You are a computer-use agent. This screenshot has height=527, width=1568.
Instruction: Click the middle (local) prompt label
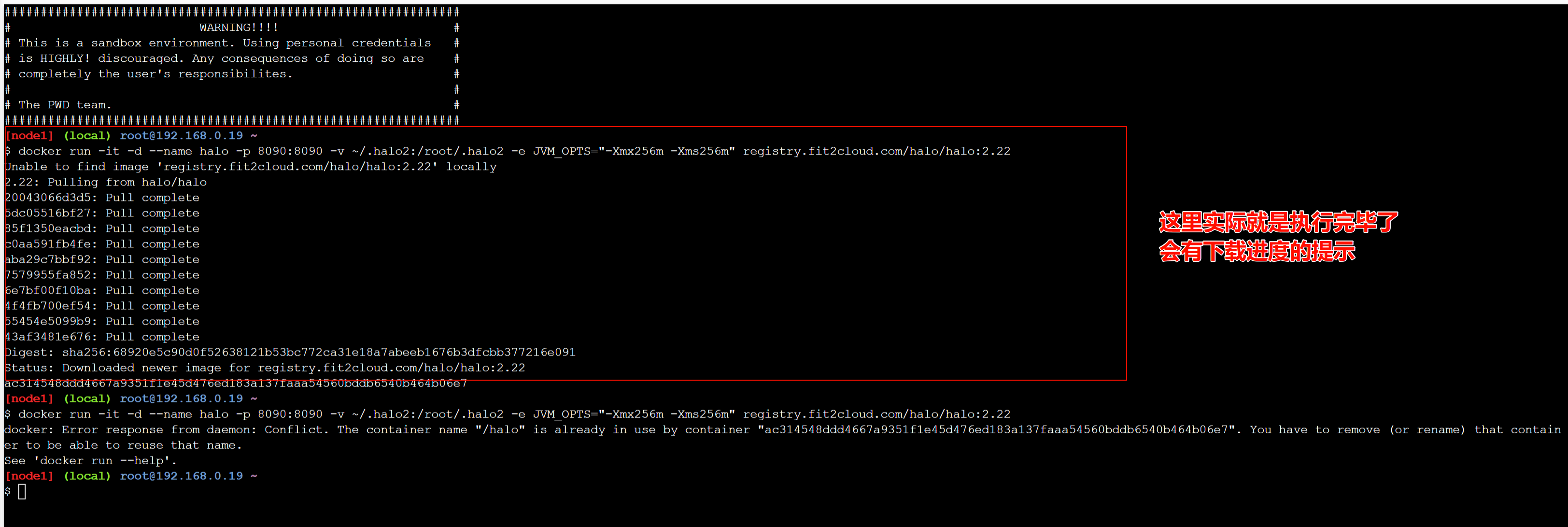(88, 399)
